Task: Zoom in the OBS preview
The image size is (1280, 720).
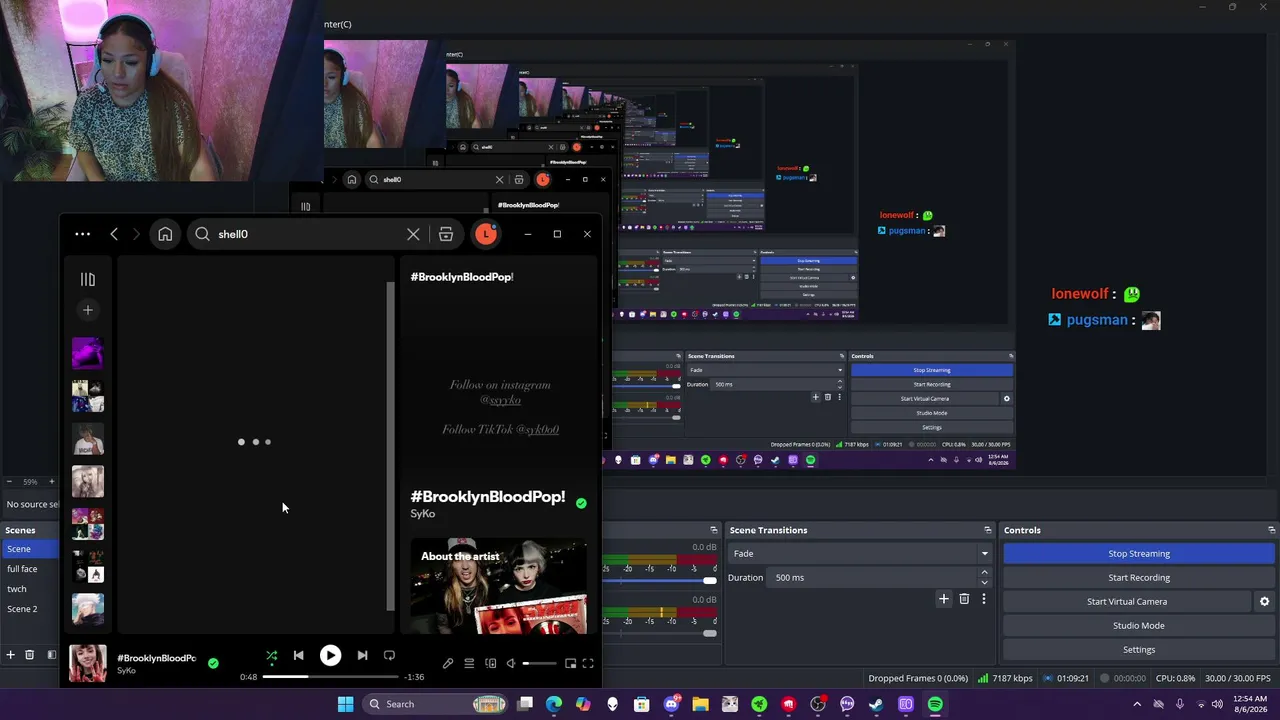Action: pyautogui.click(x=52, y=482)
